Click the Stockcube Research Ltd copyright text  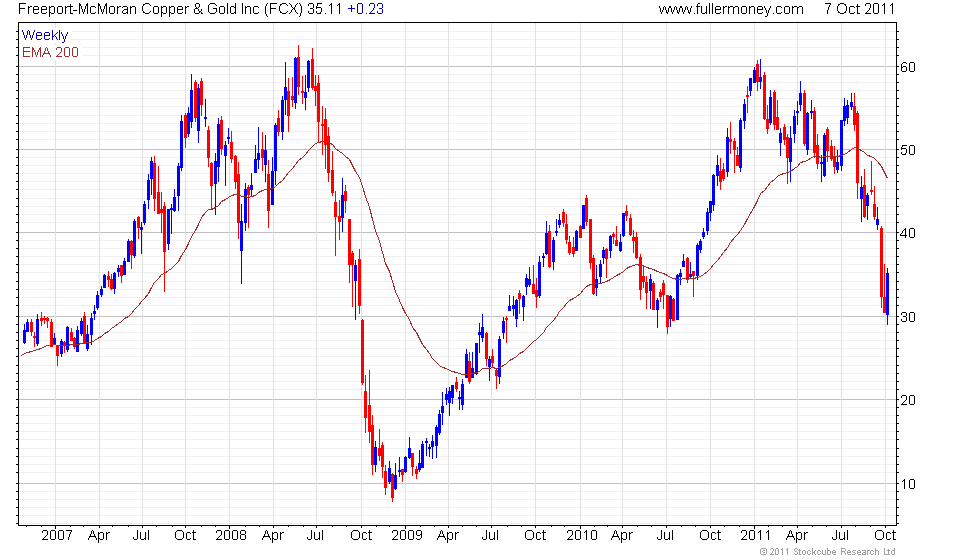click(828, 552)
